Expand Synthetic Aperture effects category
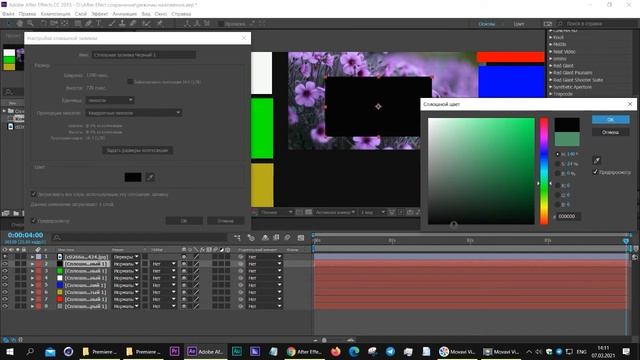 (x=551, y=87)
